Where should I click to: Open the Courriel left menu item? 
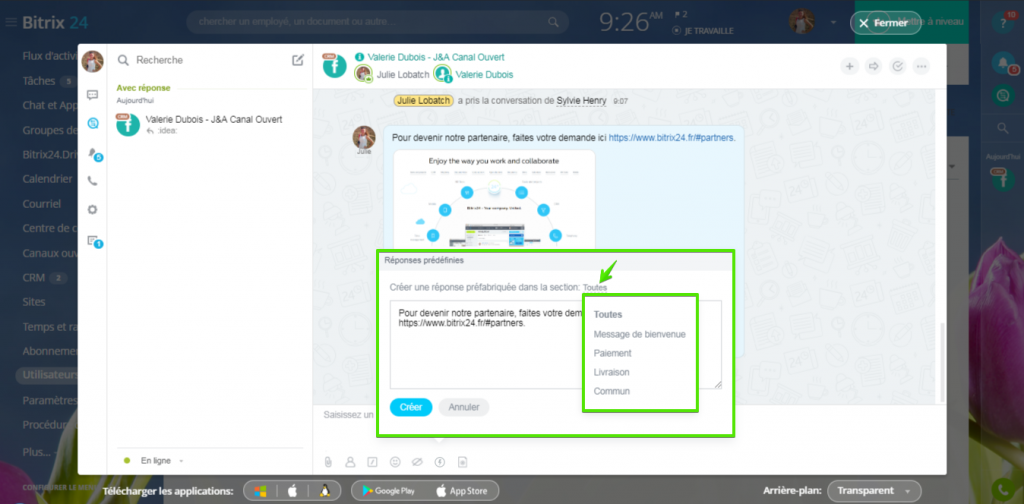[x=42, y=204]
